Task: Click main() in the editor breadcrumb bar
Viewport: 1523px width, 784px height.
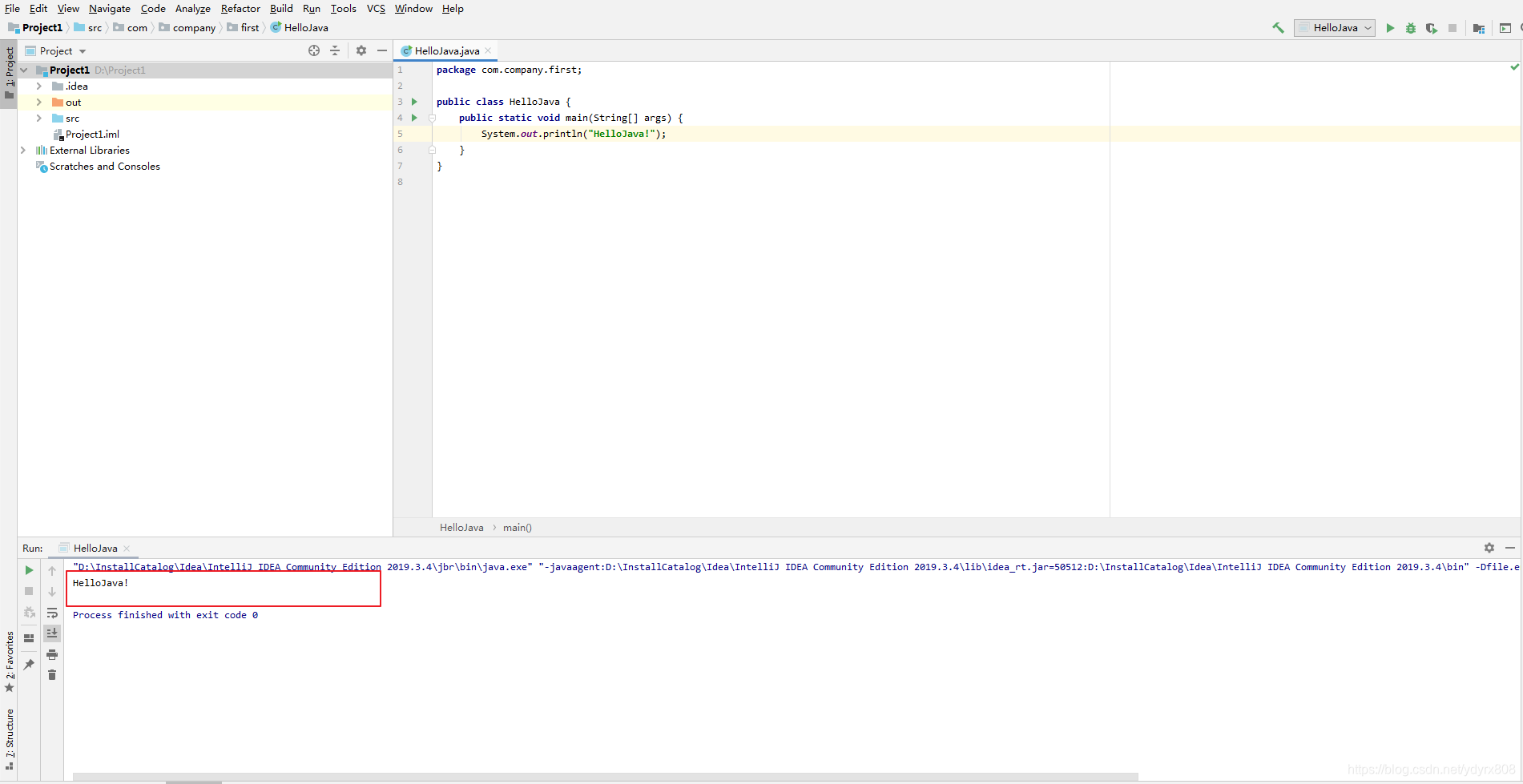Action: [x=518, y=528]
